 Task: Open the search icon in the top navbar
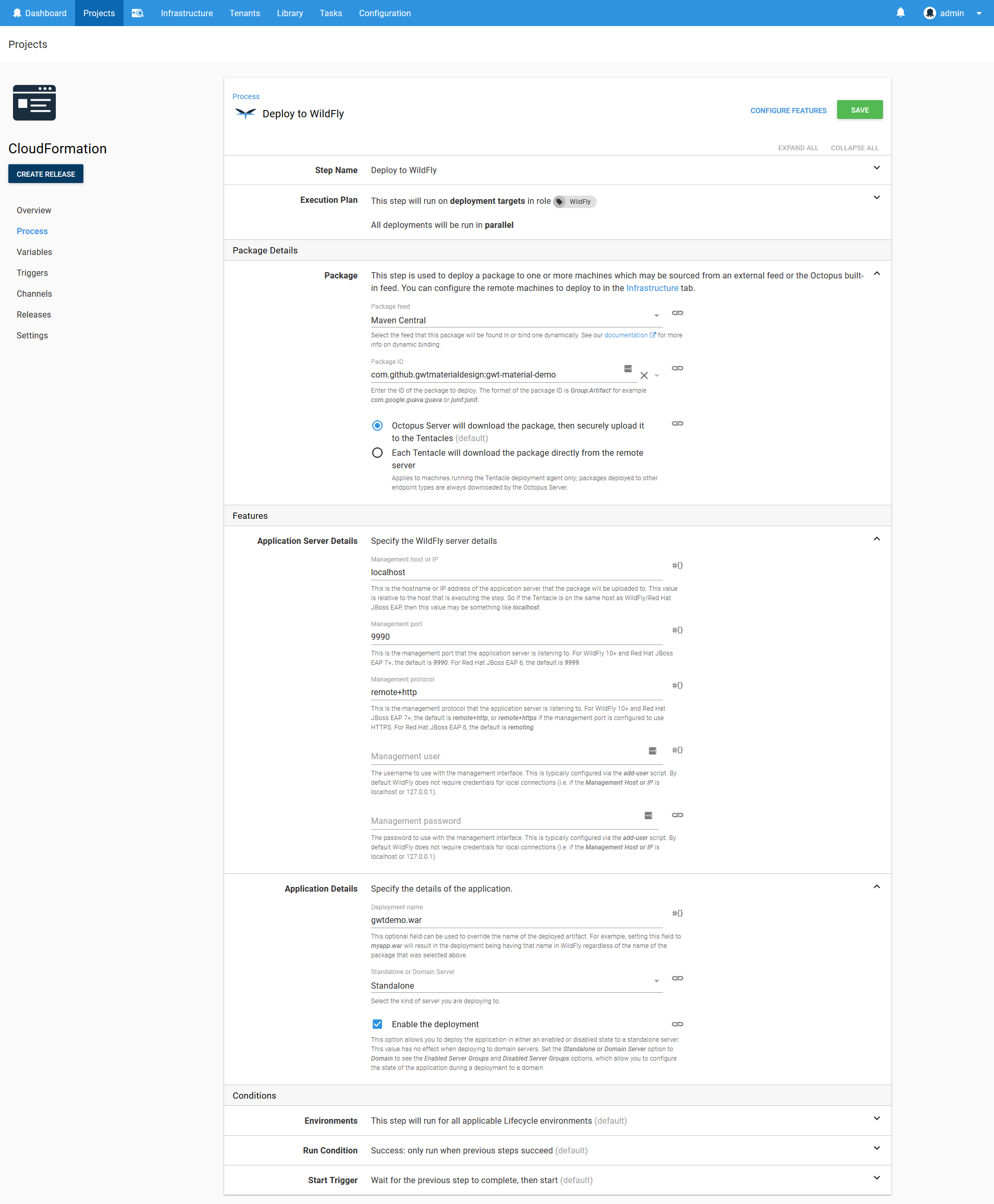coord(138,13)
